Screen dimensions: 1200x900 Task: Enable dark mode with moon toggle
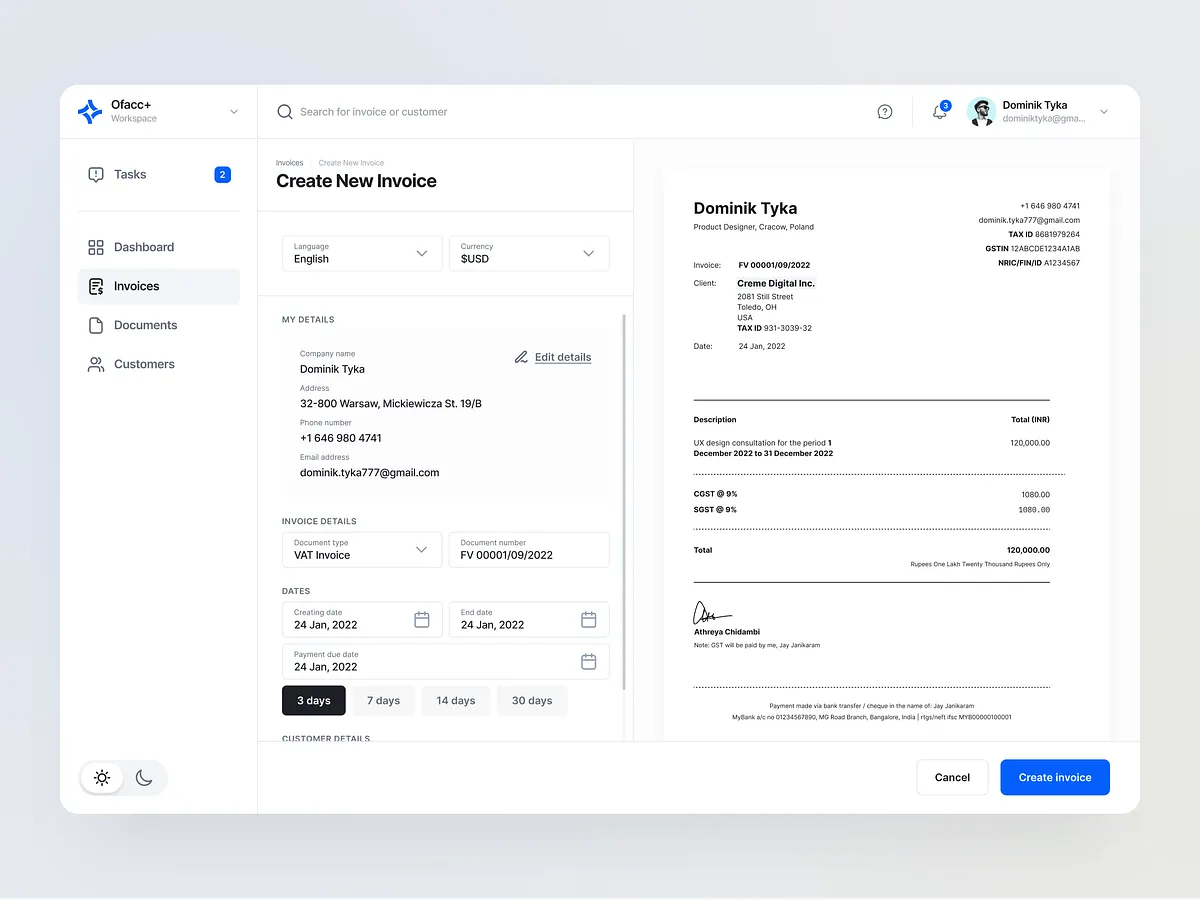tap(144, 777)
